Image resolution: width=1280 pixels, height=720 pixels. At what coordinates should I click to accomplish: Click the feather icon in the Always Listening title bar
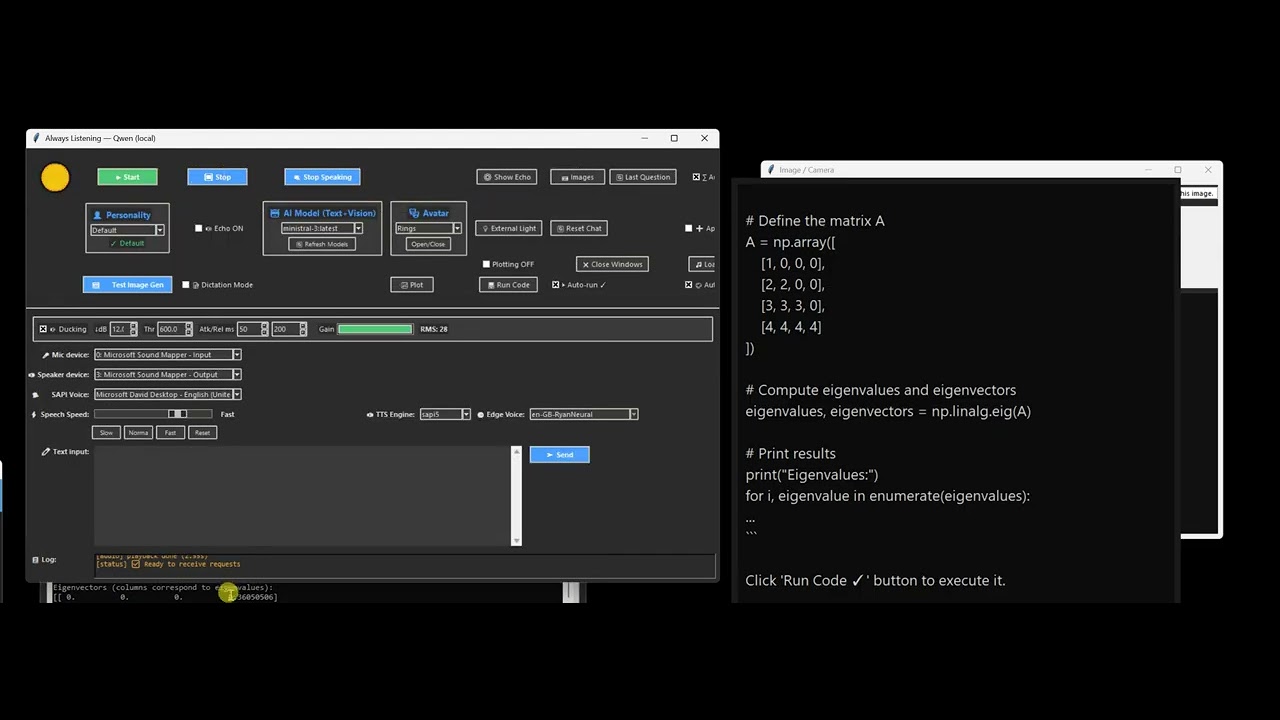[x=36, y=138]
